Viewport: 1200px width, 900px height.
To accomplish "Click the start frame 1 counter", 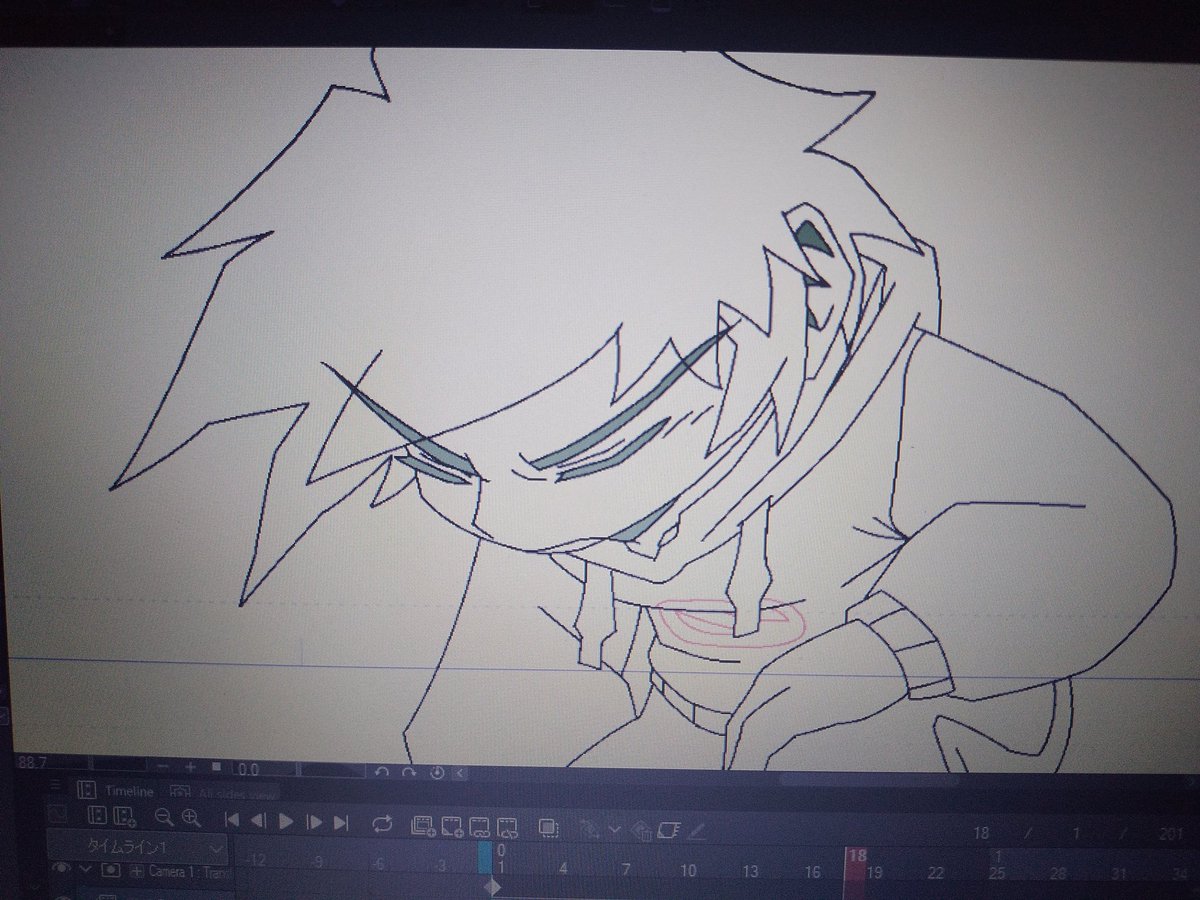I will click(x=1077, y=833).
